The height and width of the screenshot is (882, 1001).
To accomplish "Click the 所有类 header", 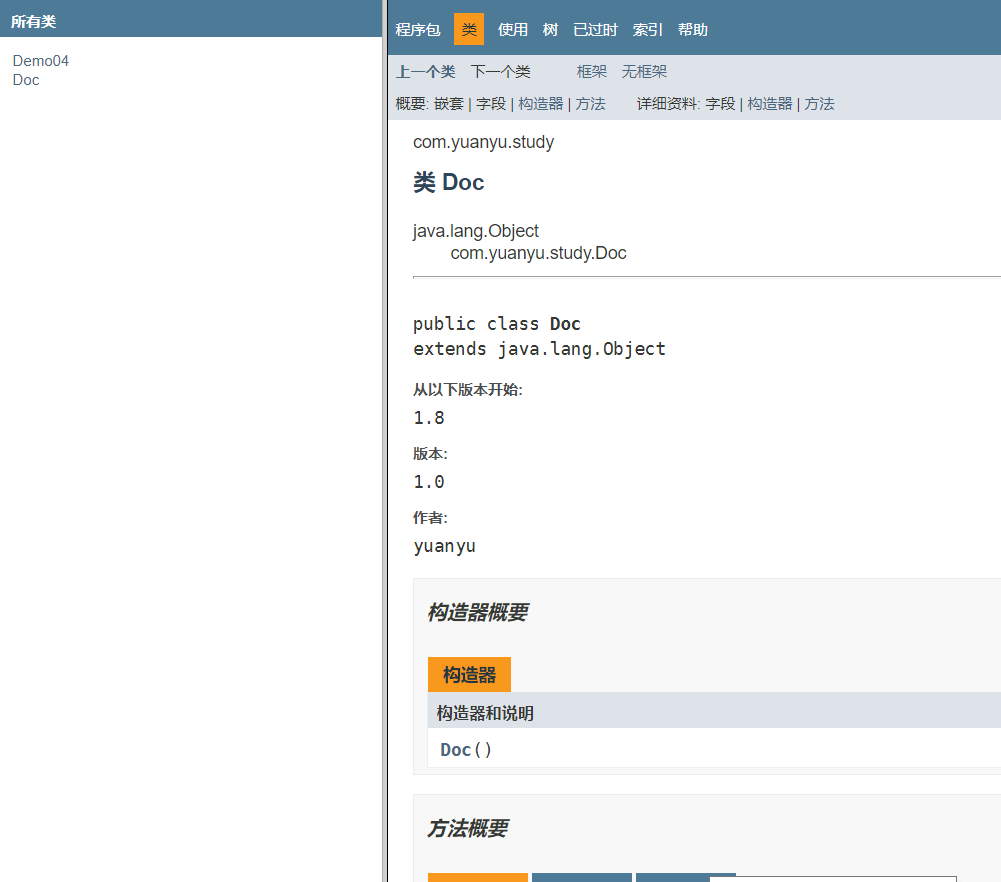I will 33,22.
